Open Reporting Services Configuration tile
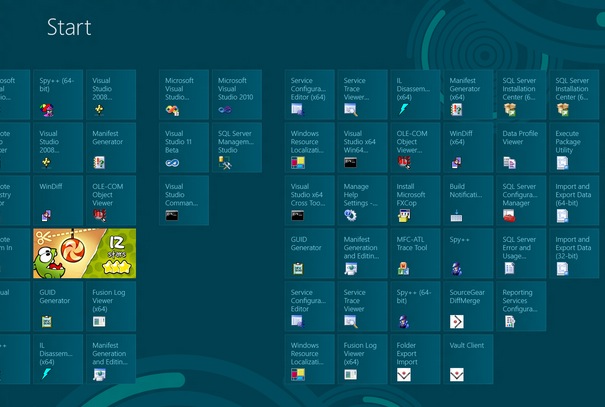605x407 pixels. [x=521, y=306]
